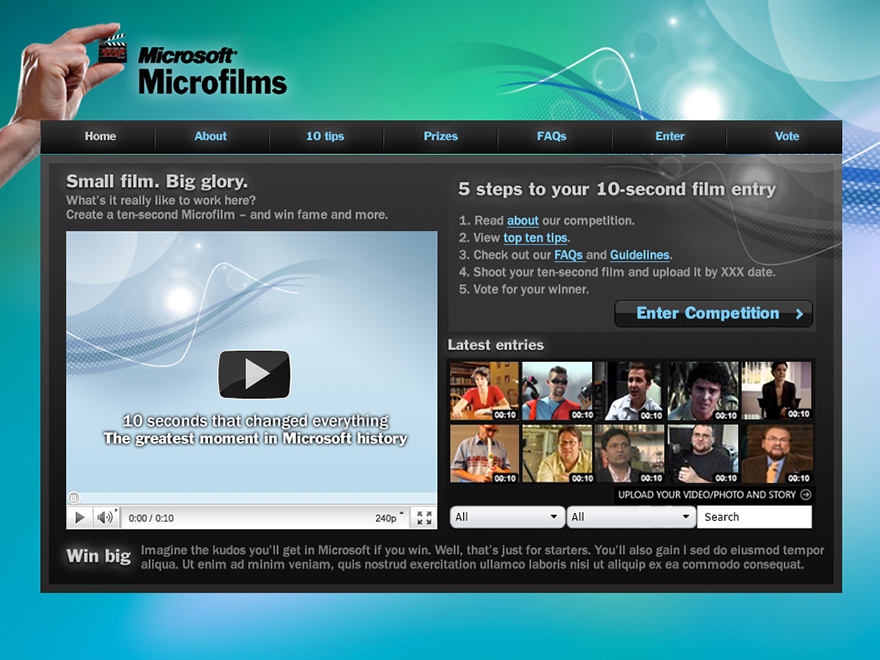
Task: Open thumbnail of curly-haired man close-up
Action: tap(703, 391)
